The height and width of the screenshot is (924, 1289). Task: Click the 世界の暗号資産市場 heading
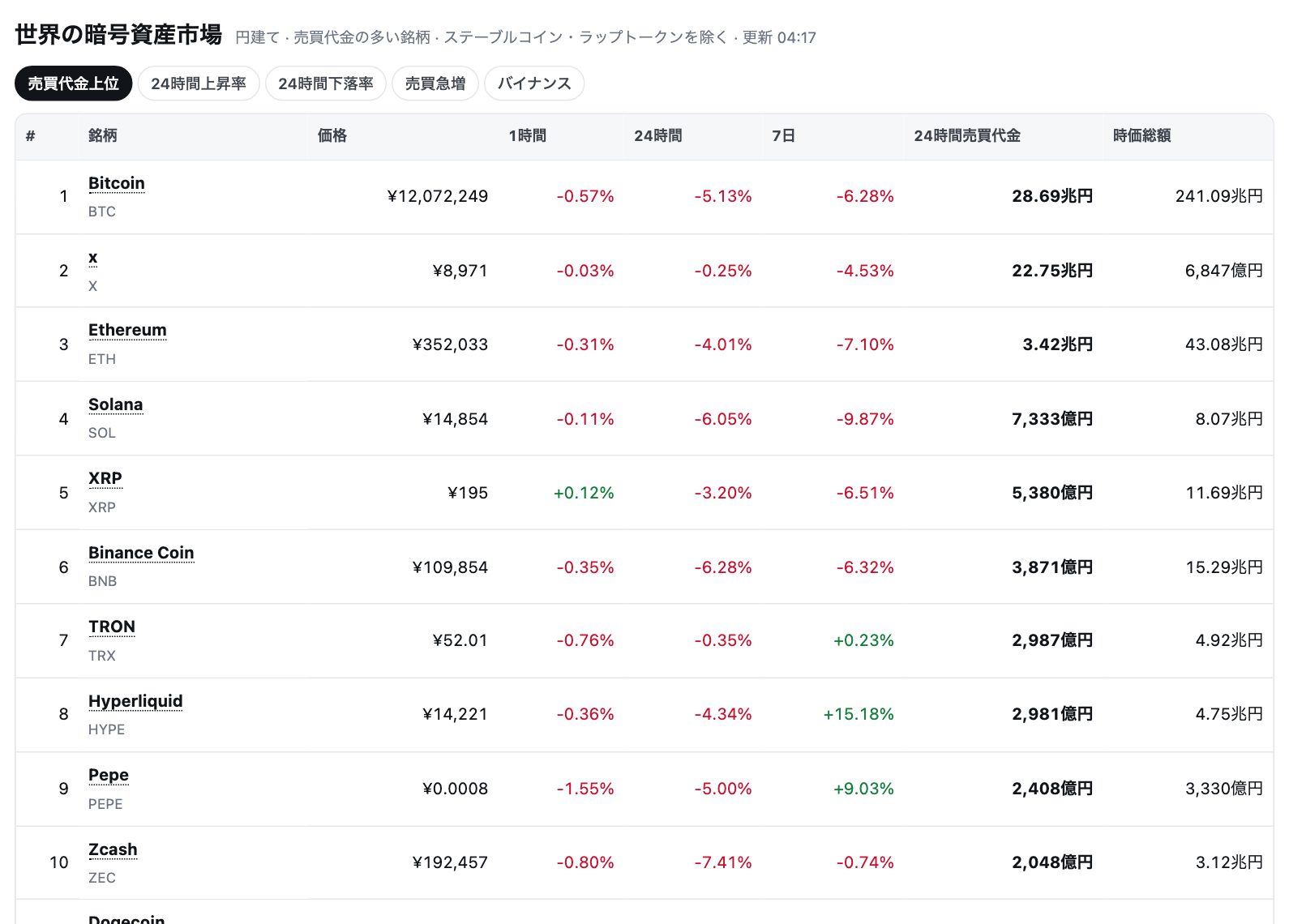pyautogui.click(x=118, y=35)
